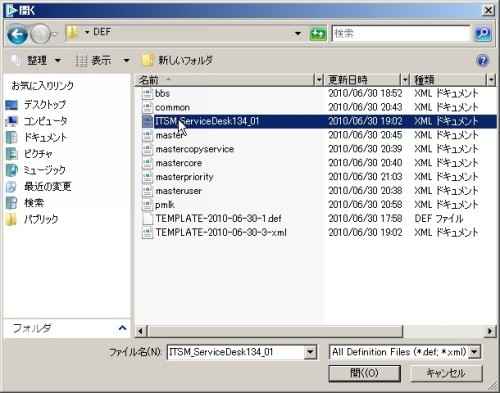The height and width of the screenshot is (393, 500).
Task: Click the コンピュータ icon in sidebar
Action: point(11,121)
